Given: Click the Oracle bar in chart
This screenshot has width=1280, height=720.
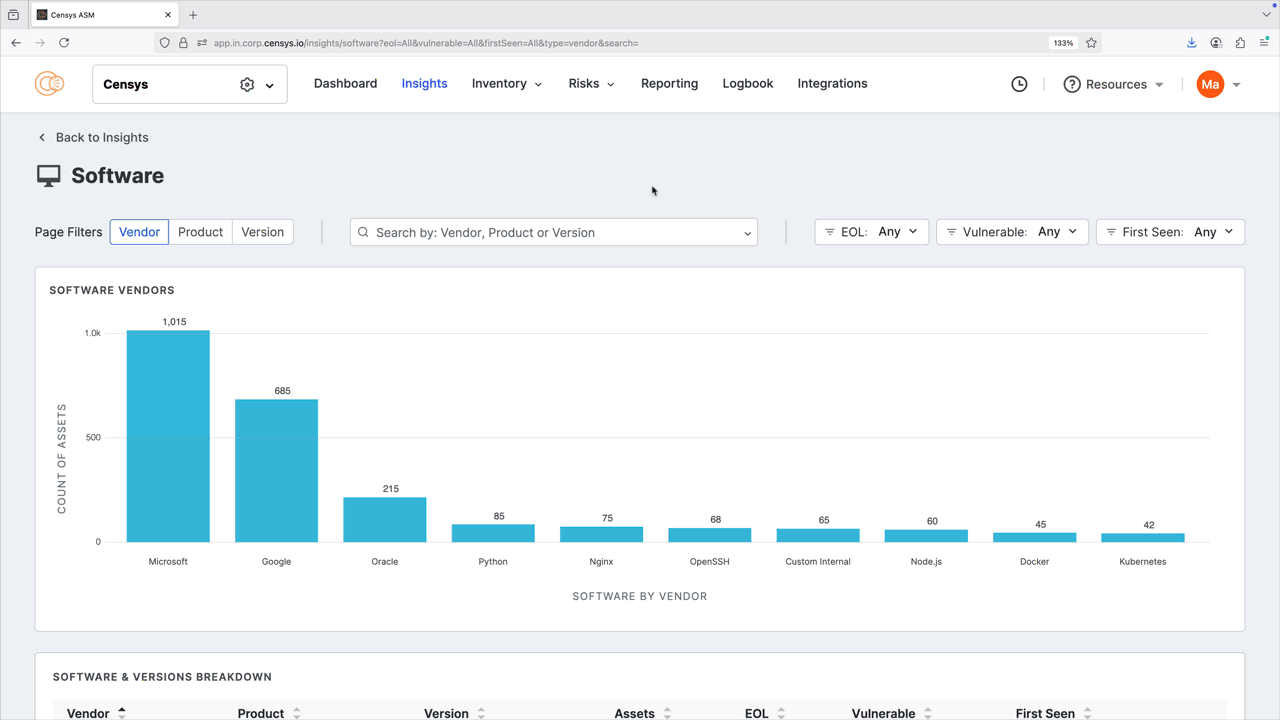Looking at the screenshot, I should [385, 520].
